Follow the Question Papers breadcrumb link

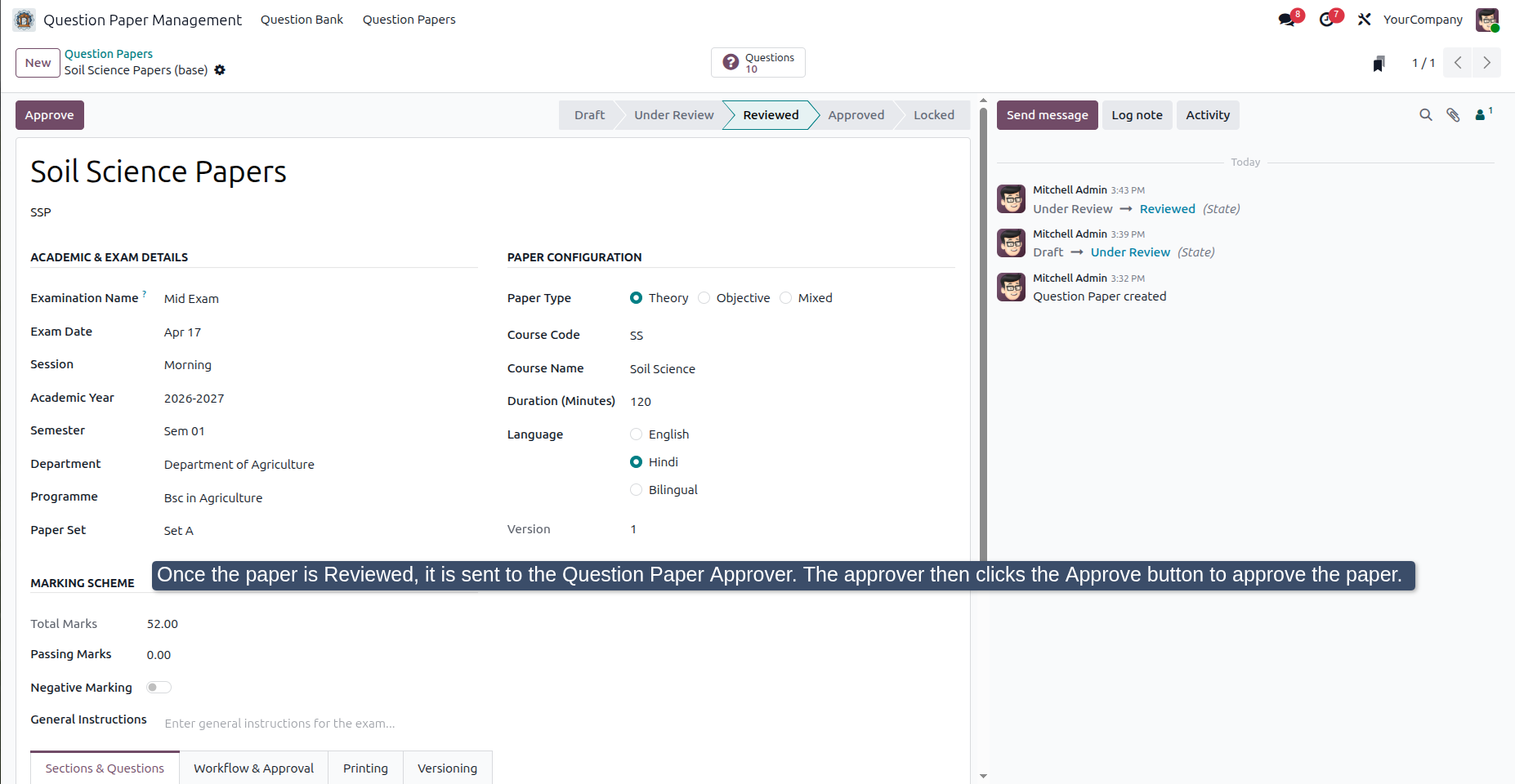[109, 54]
